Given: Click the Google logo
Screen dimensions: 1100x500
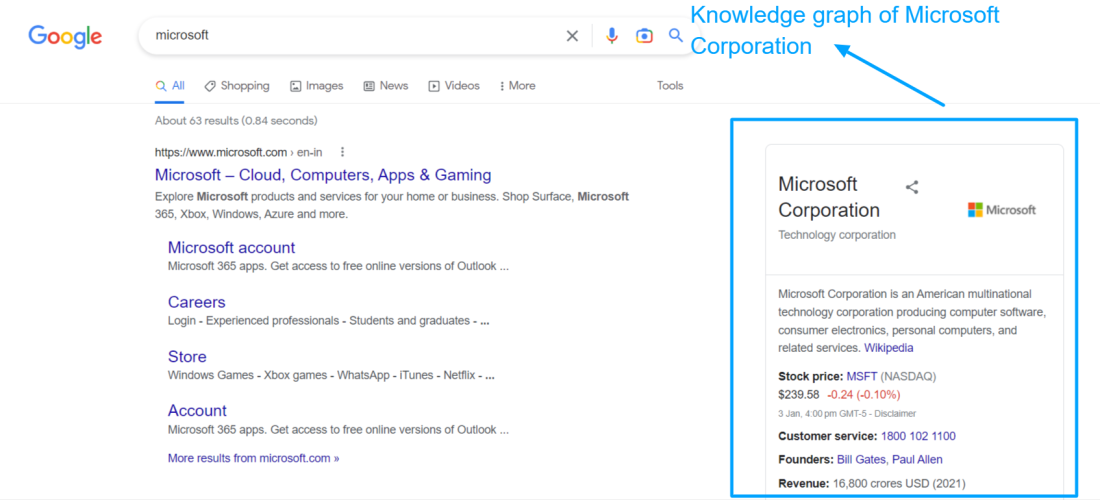Looking at the screenshot, I should [65, 37].
